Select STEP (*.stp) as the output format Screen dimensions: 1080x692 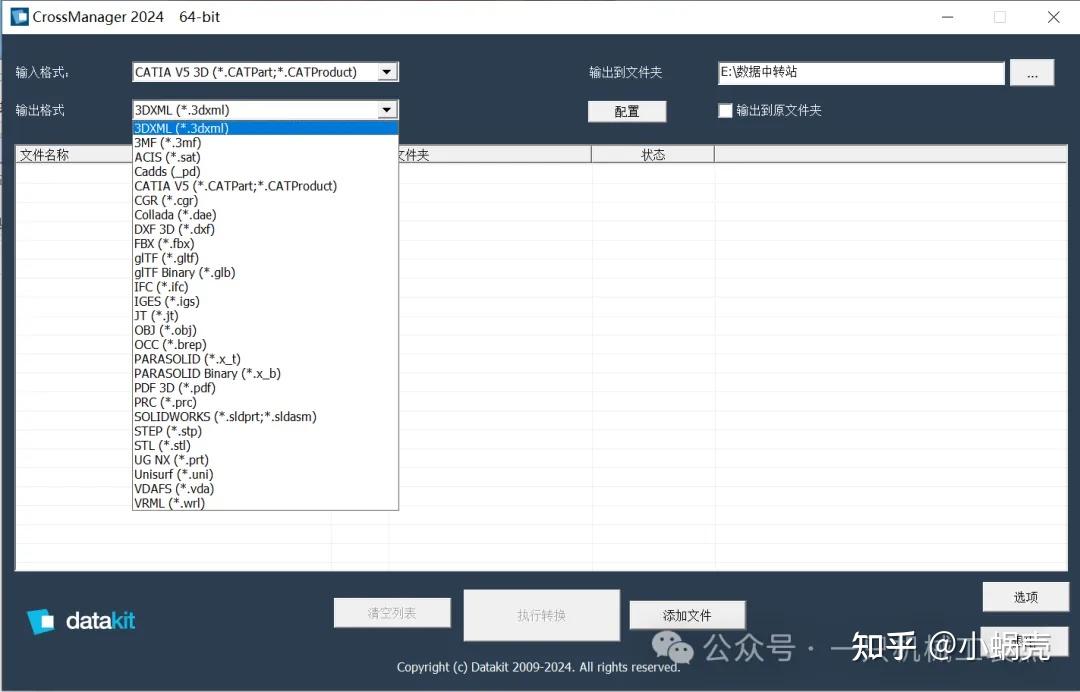166,431
